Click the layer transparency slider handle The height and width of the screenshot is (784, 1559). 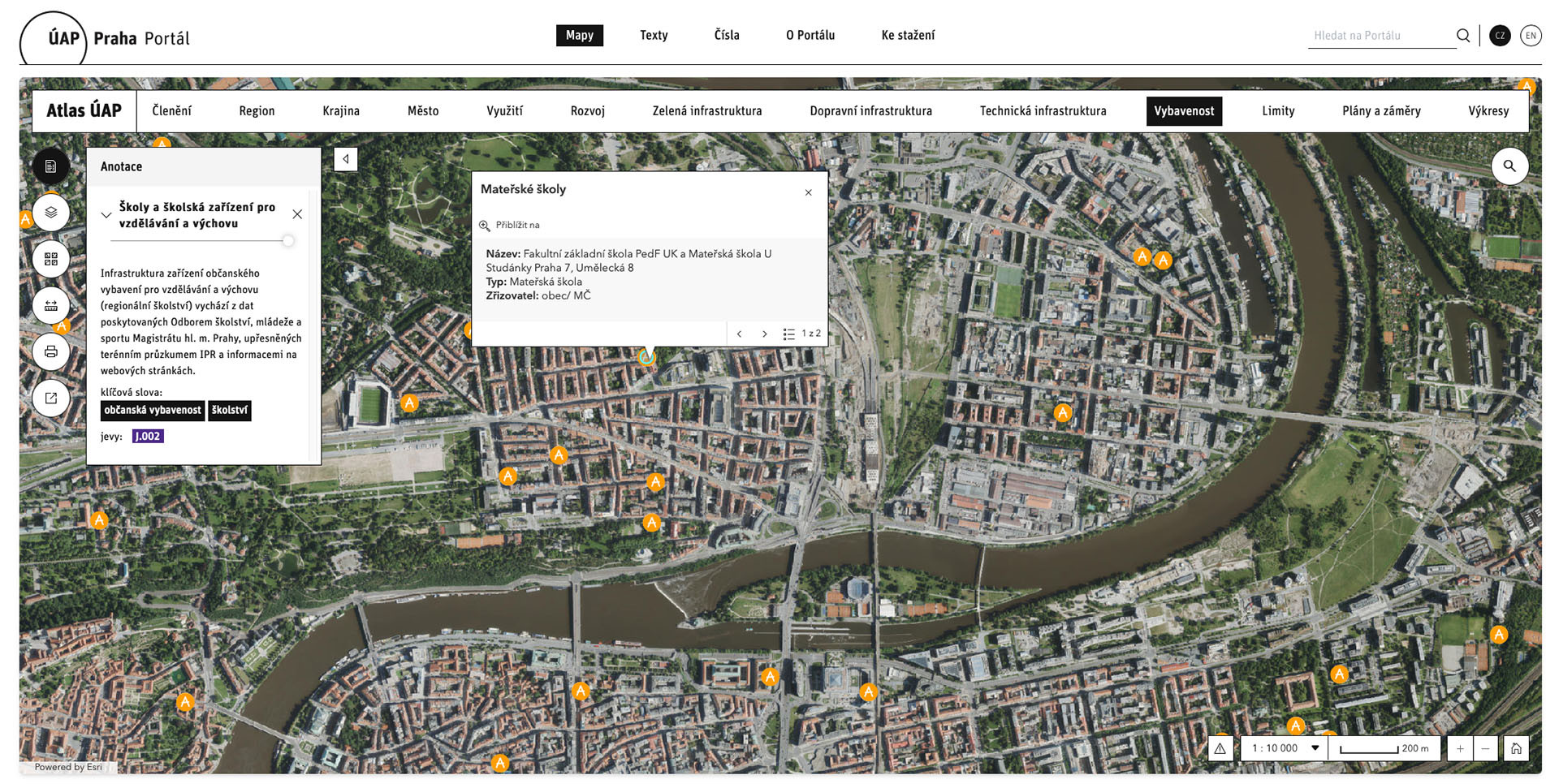[287, 241]
